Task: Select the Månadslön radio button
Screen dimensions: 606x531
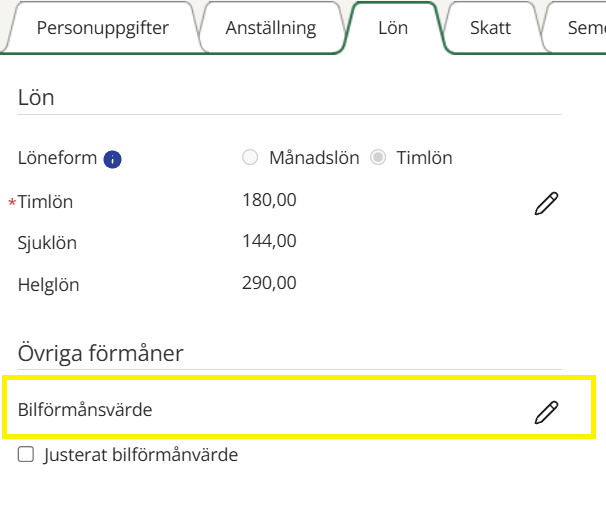Action: (250, 158)
